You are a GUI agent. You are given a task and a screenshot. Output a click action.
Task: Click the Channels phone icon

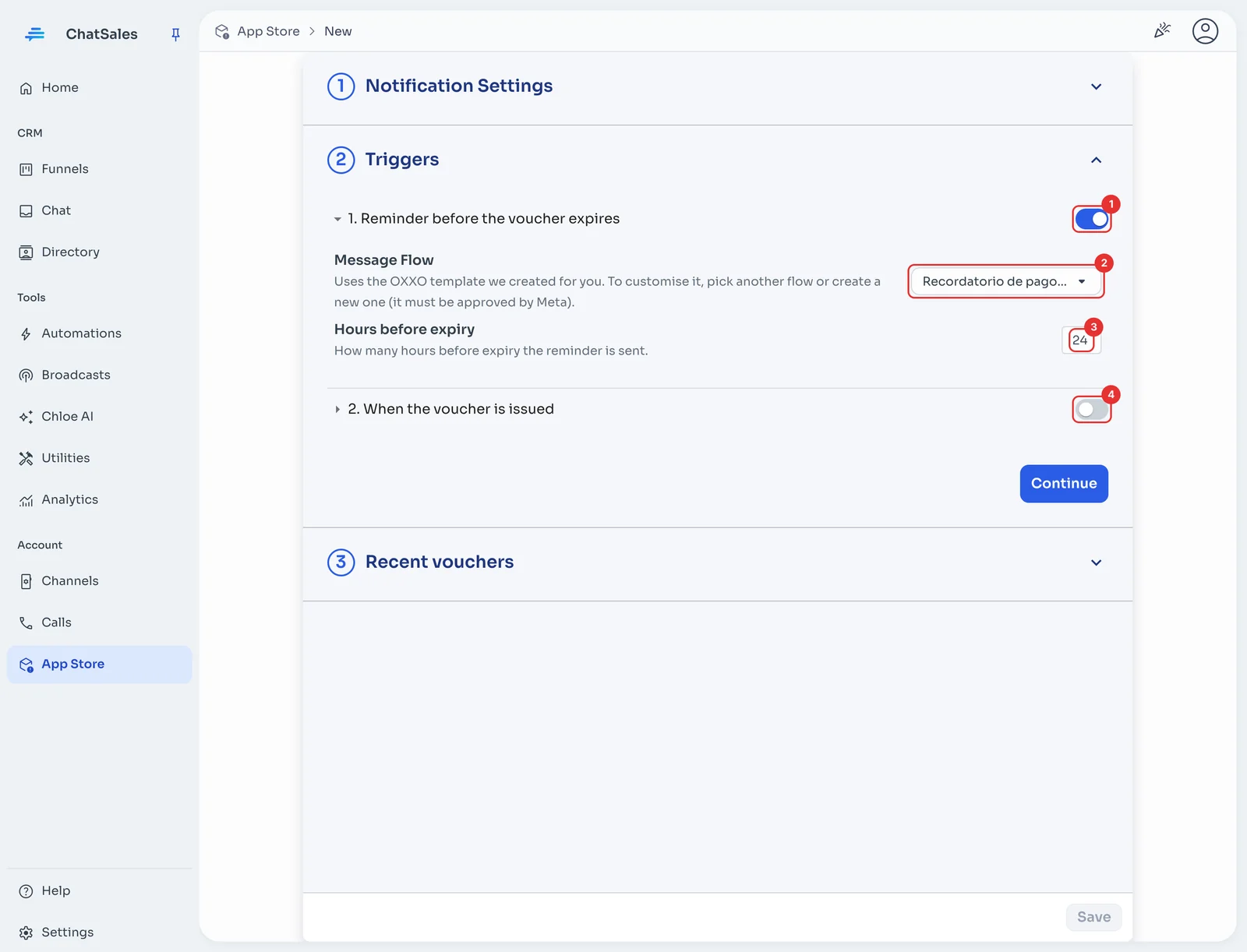point(26,581)
